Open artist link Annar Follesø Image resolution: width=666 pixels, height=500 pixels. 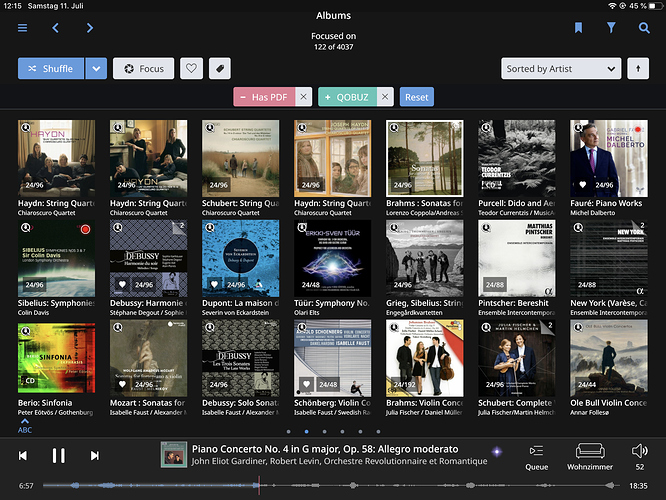coord(589,412)
